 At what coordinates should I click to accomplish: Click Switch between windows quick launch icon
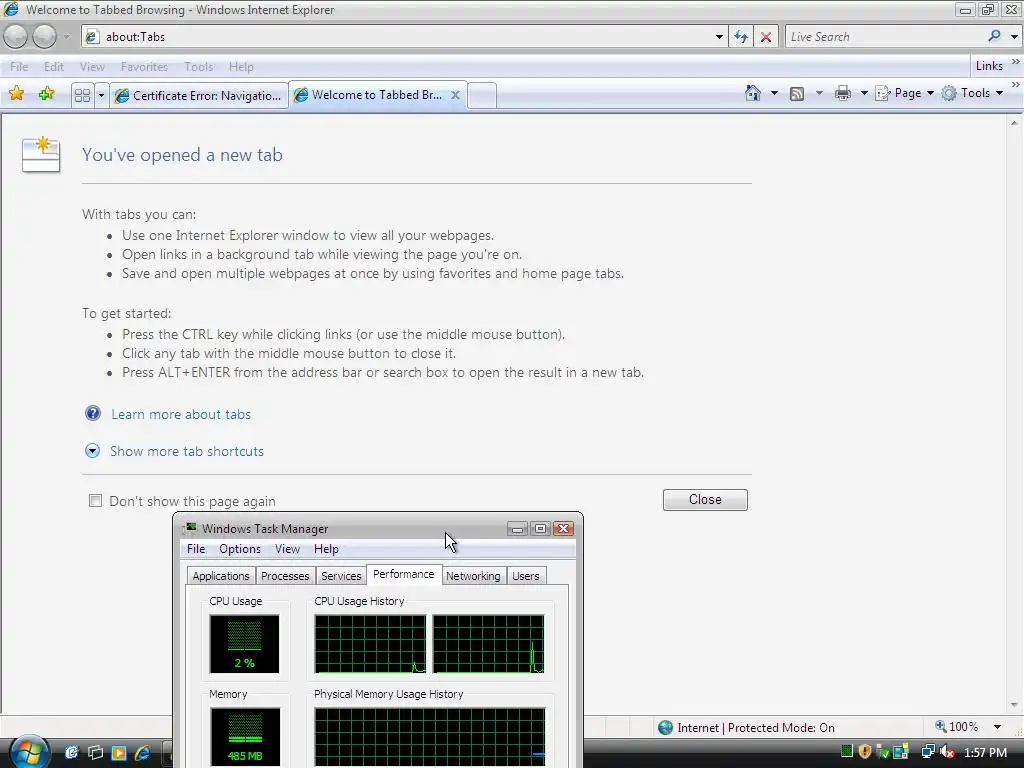95,753
